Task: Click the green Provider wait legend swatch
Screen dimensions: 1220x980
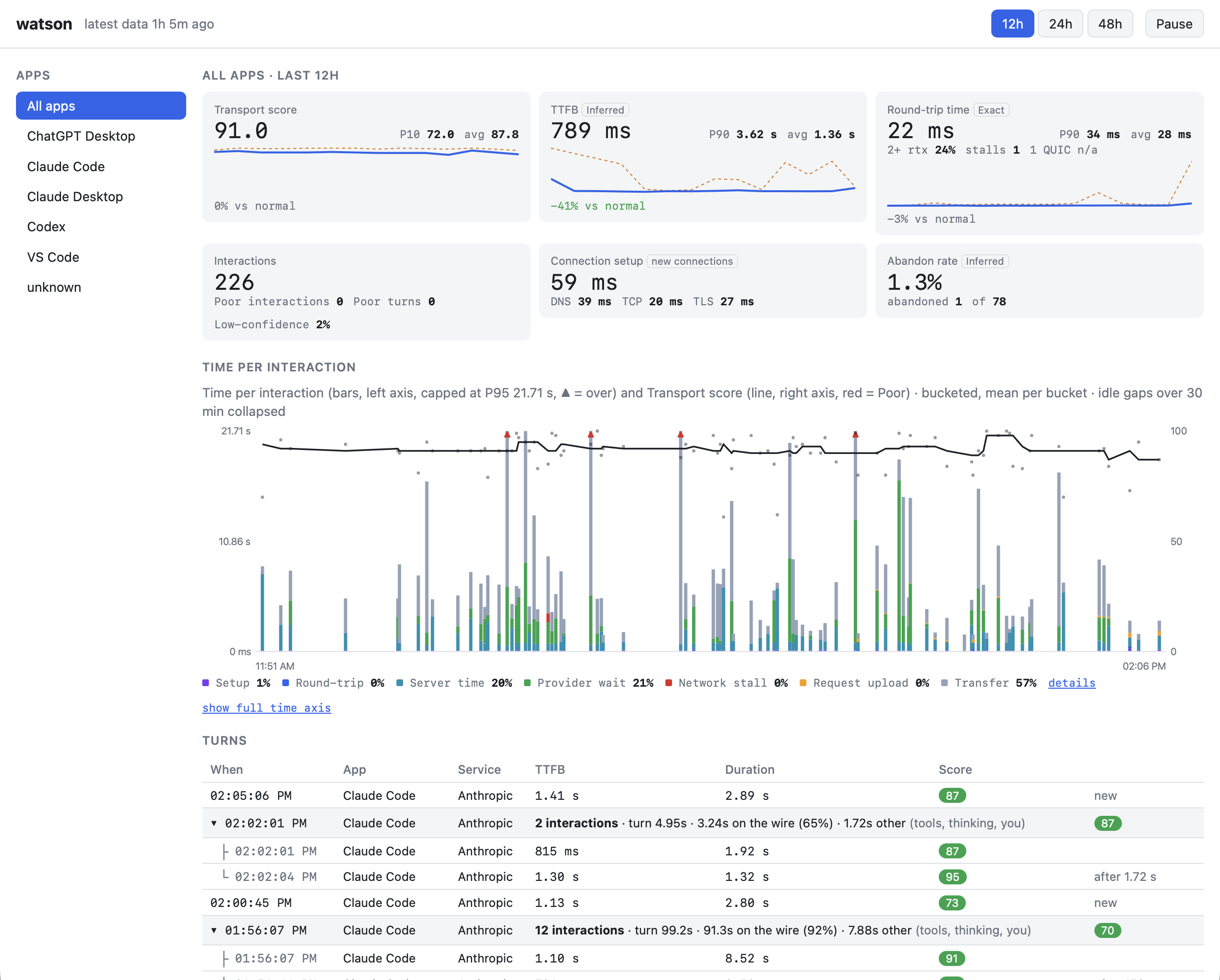Action: [527, 682]
